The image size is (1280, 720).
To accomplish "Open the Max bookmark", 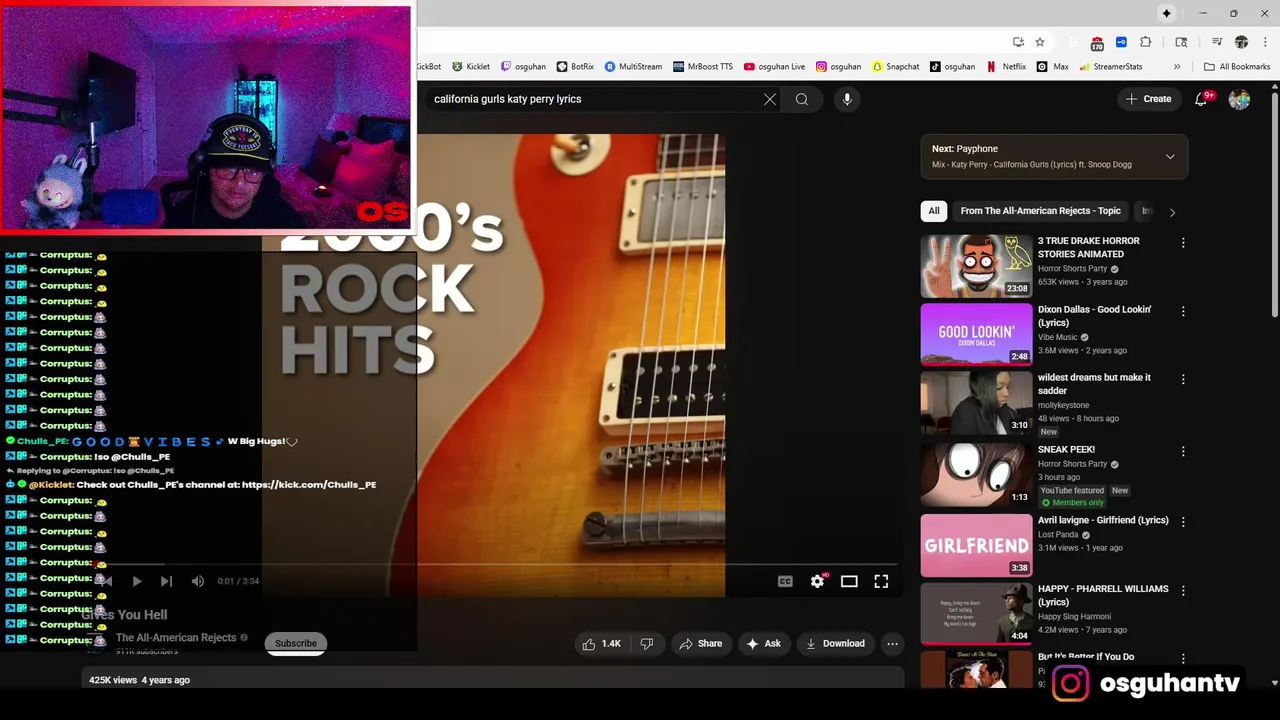I will point(1053,67).
